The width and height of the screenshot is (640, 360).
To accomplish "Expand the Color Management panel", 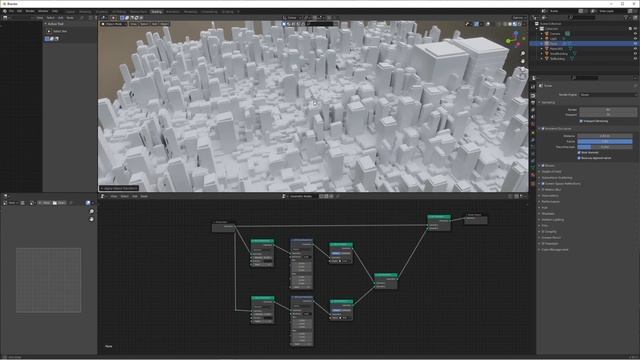I will (554, 250).
